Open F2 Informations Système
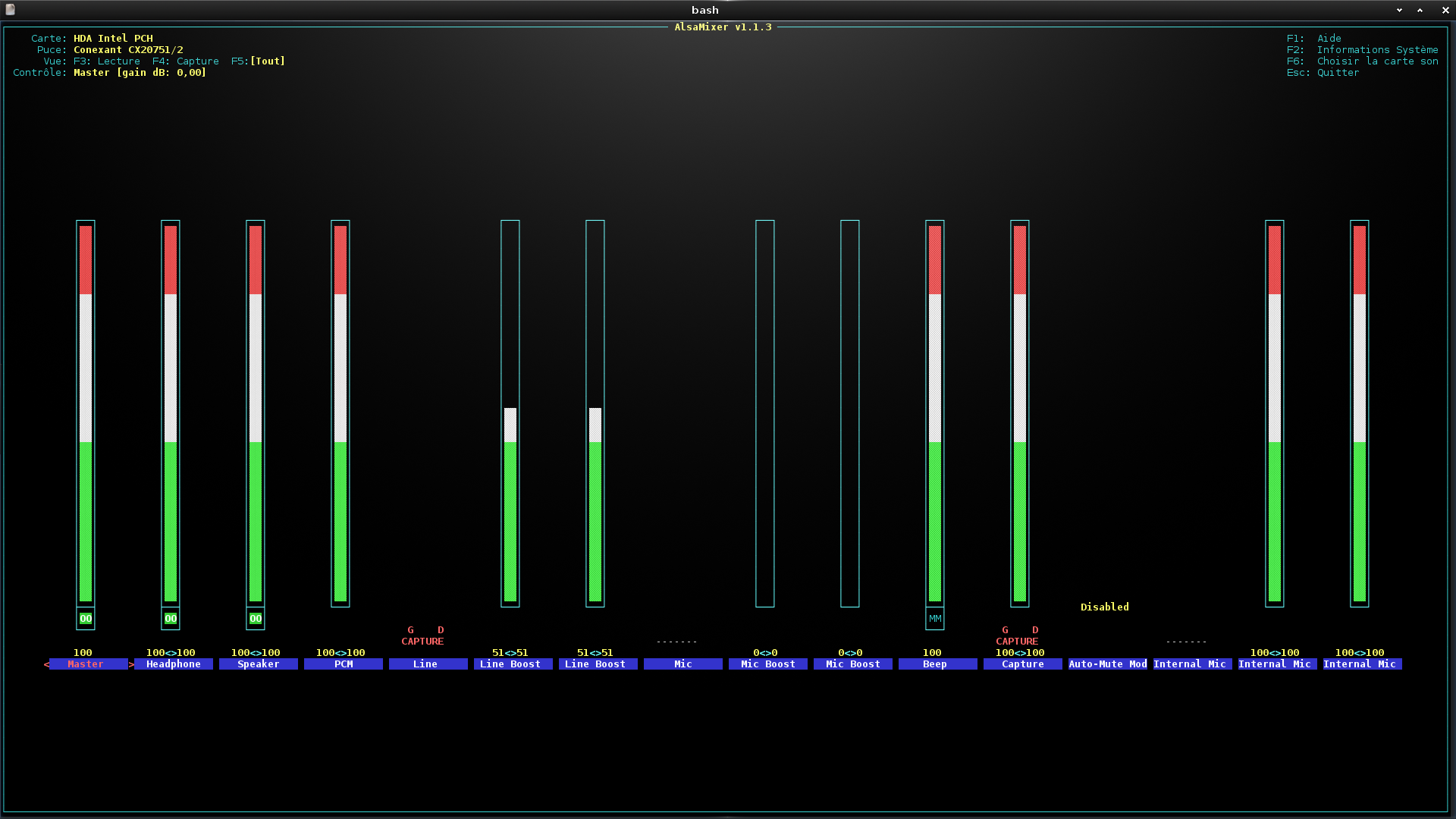1456x819 pixels. point(1363,50)
